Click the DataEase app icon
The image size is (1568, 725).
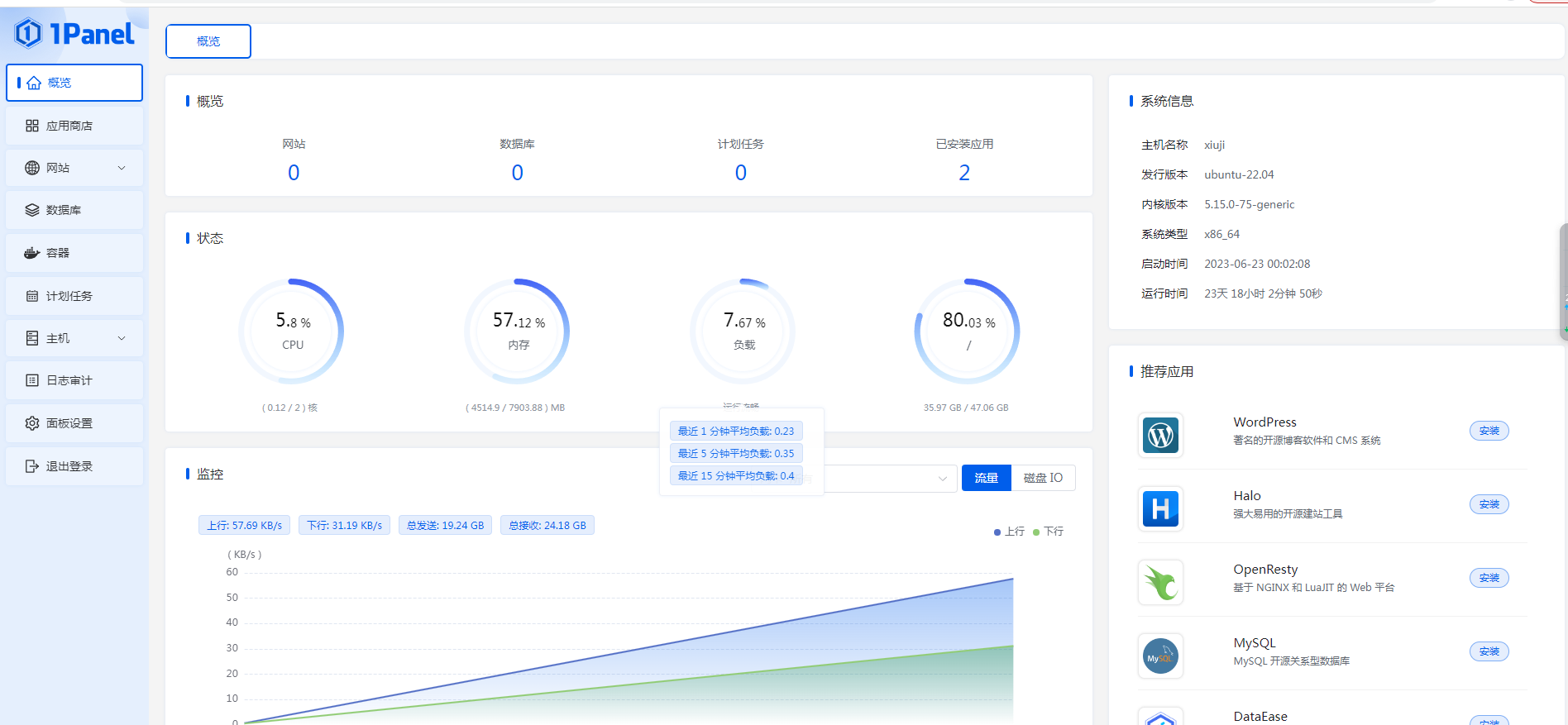(x=1160, y=718)
